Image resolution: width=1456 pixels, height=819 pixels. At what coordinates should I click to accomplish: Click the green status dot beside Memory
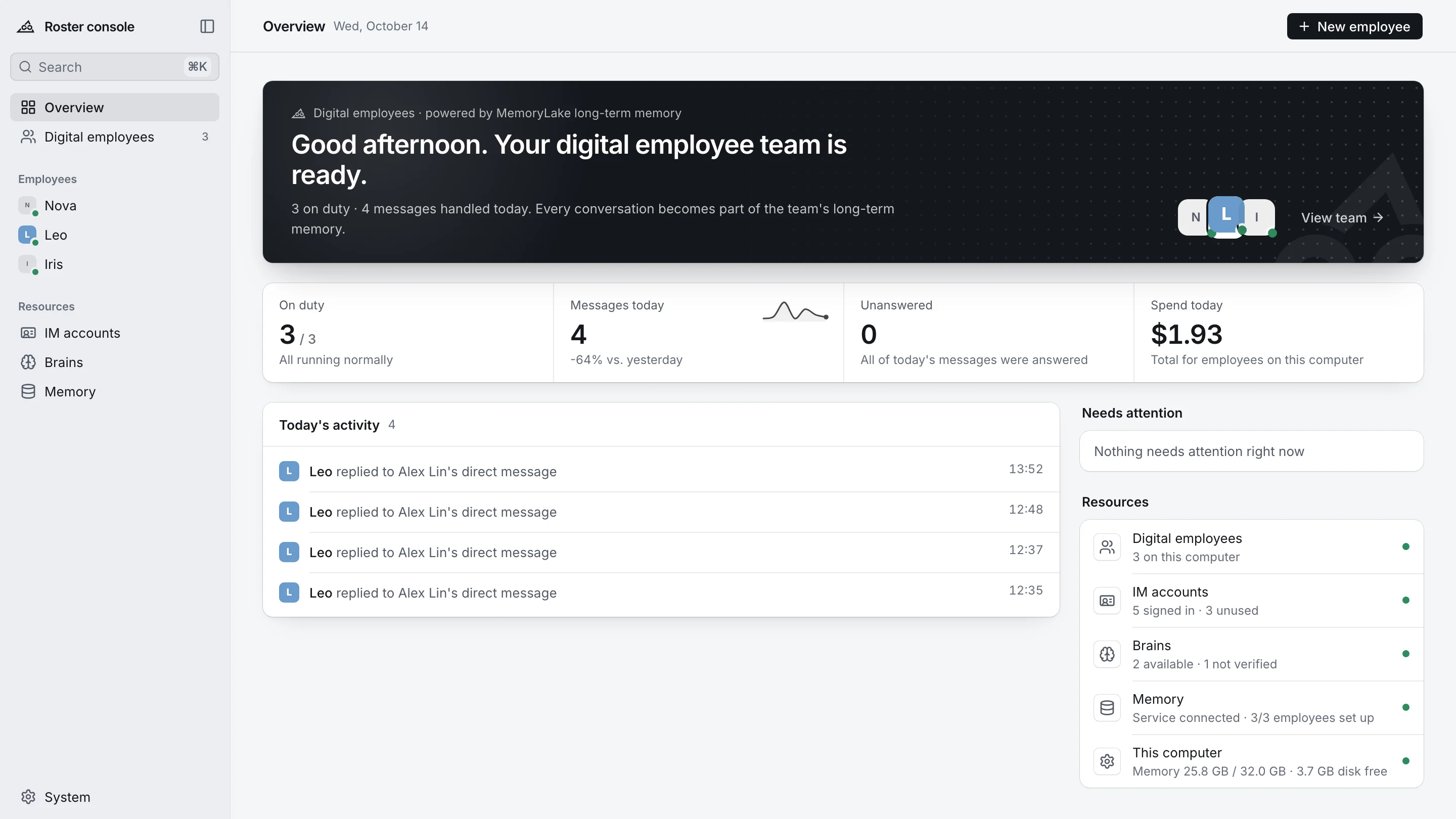(1405, 708)
